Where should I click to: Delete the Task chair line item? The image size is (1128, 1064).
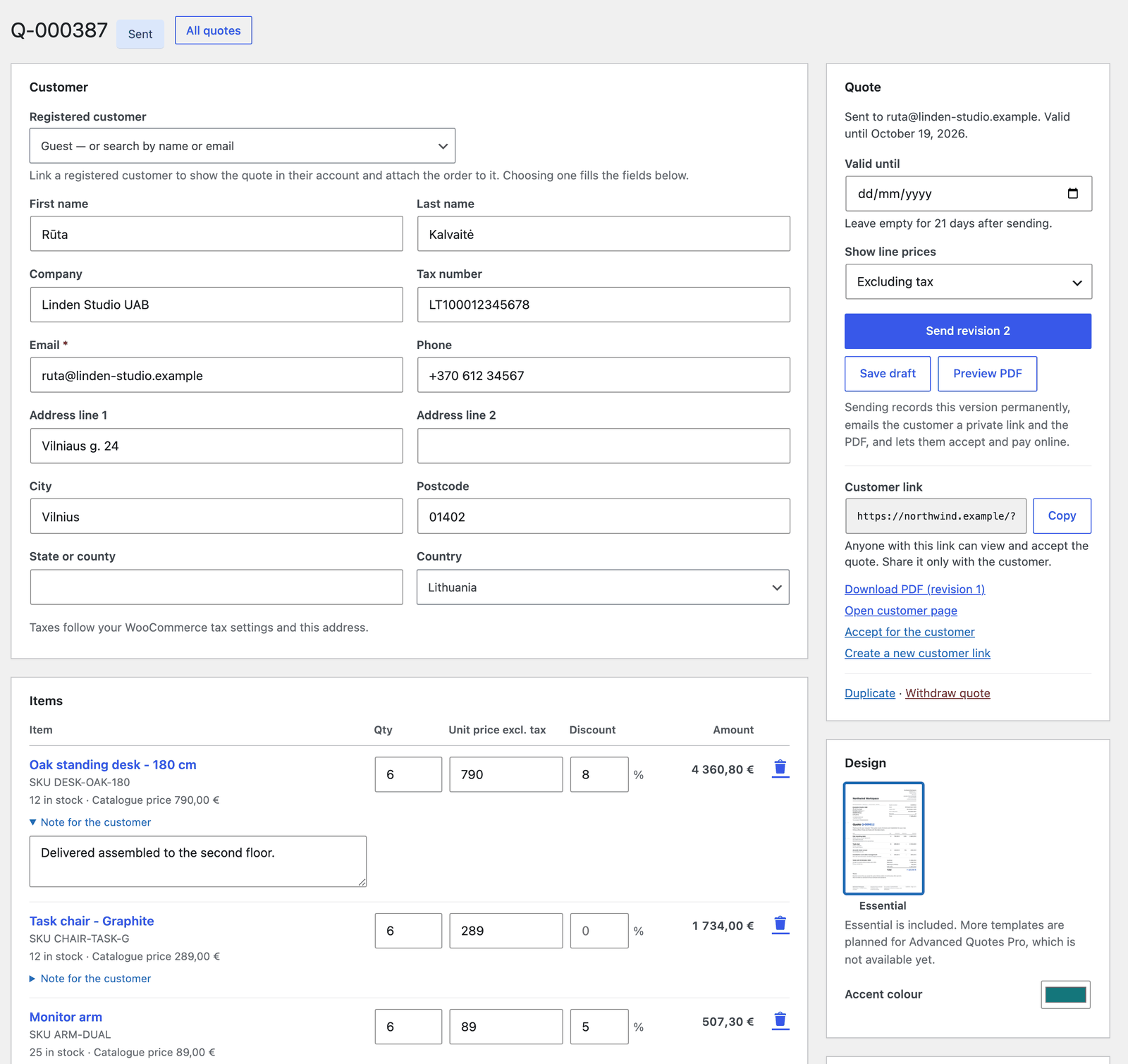click(780, 924)
